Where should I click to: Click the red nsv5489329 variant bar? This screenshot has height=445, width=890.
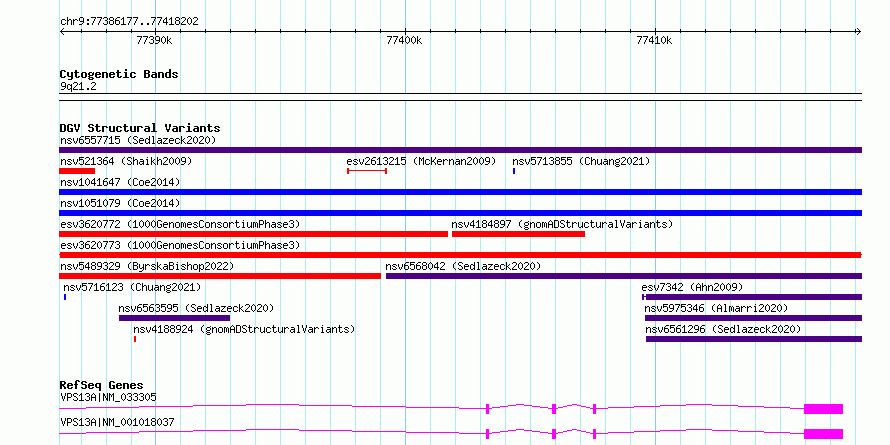coord(220,276)
